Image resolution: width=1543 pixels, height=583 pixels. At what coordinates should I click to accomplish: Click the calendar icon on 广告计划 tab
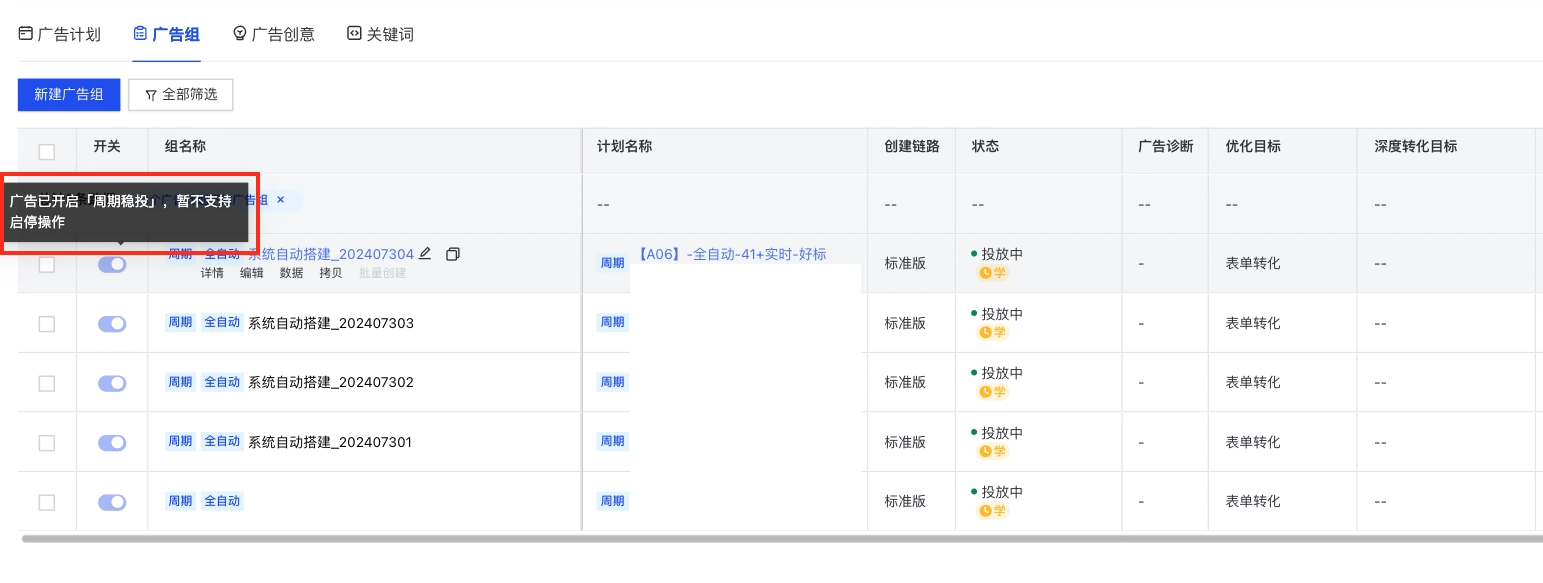(24, 33)
